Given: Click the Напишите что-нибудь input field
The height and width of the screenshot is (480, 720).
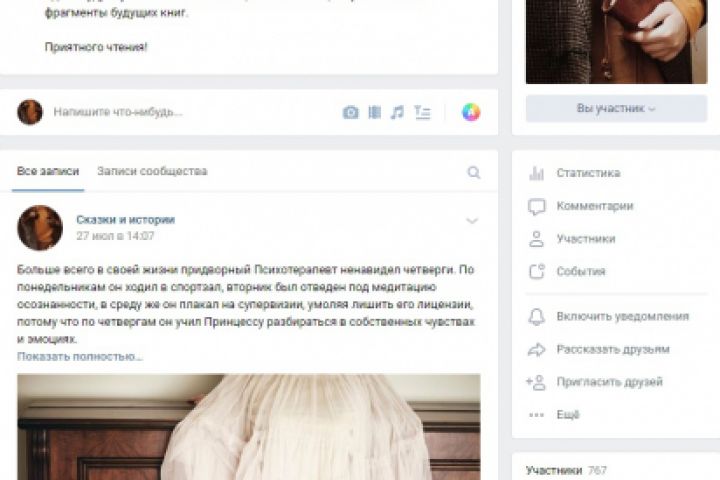Looking at the screenshot, I should [118, 112].
